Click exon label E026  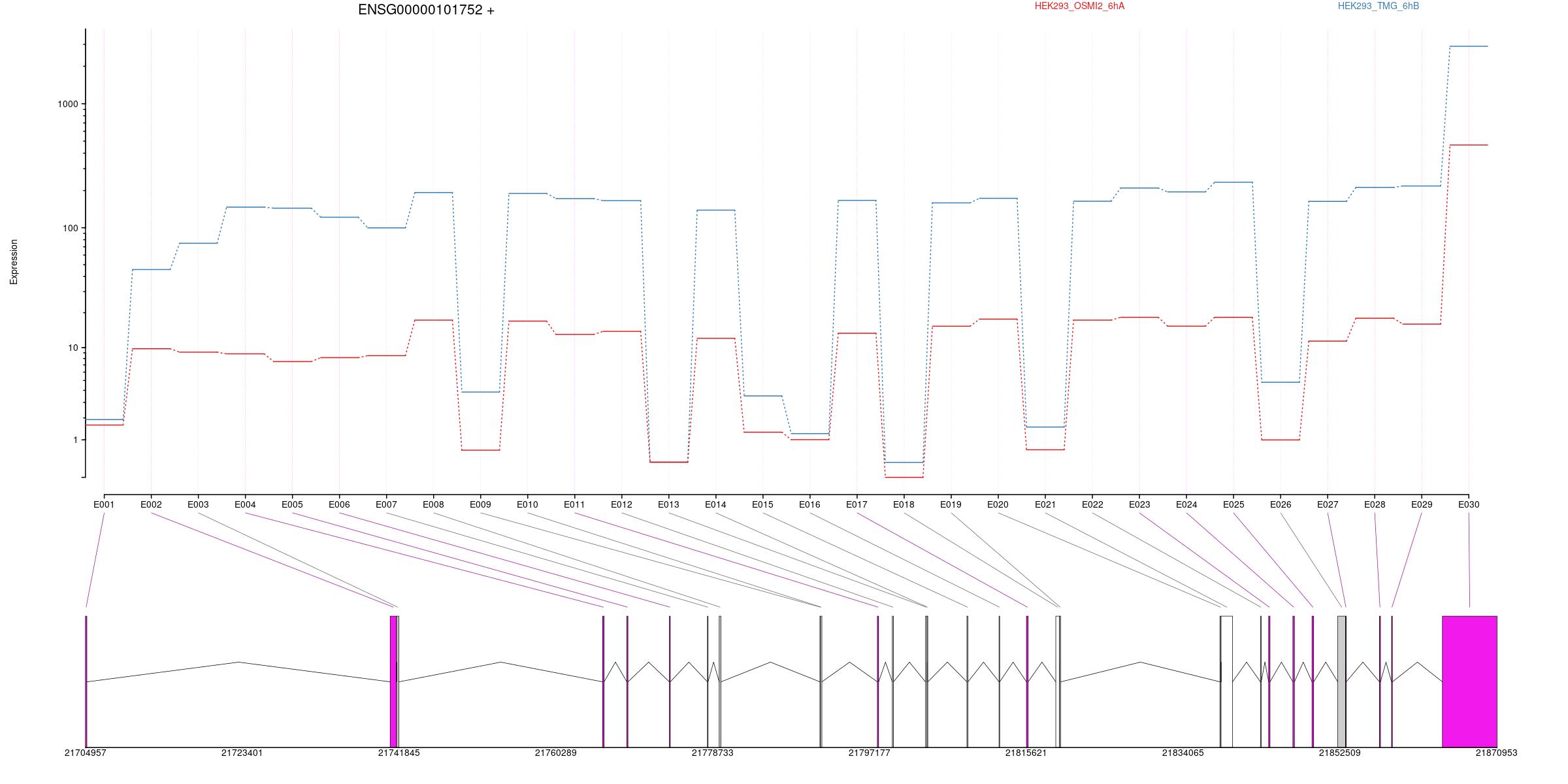[1281, 504]
